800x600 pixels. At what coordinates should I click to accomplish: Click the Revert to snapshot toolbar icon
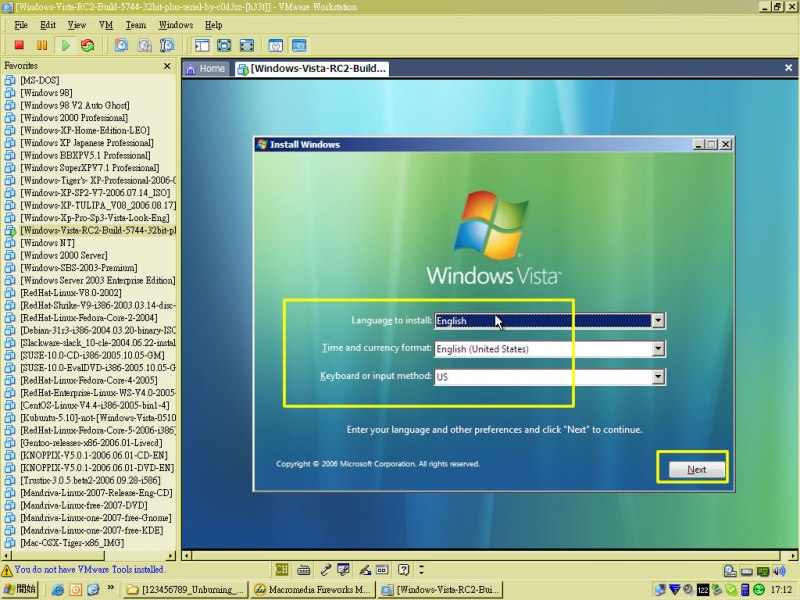click(144, 45)
